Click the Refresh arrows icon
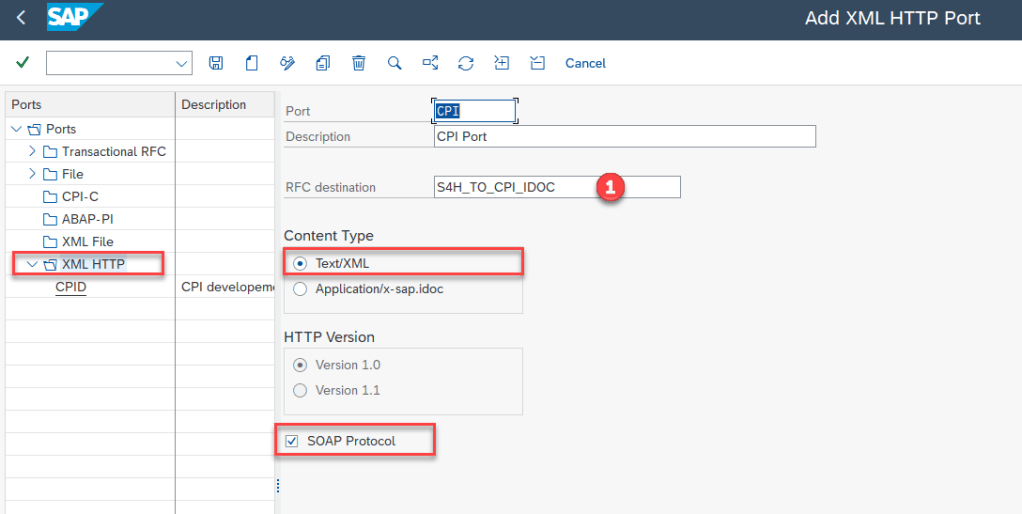 click(x=466, y=63)
